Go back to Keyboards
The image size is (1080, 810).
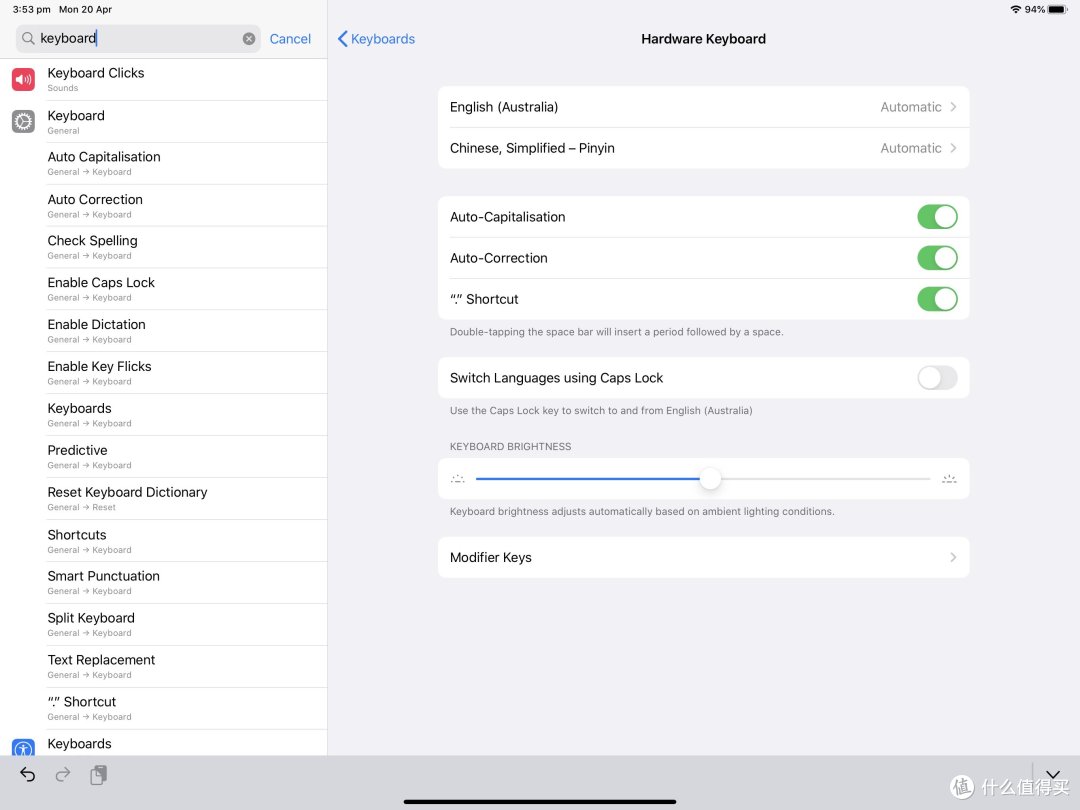click(376, 39)
